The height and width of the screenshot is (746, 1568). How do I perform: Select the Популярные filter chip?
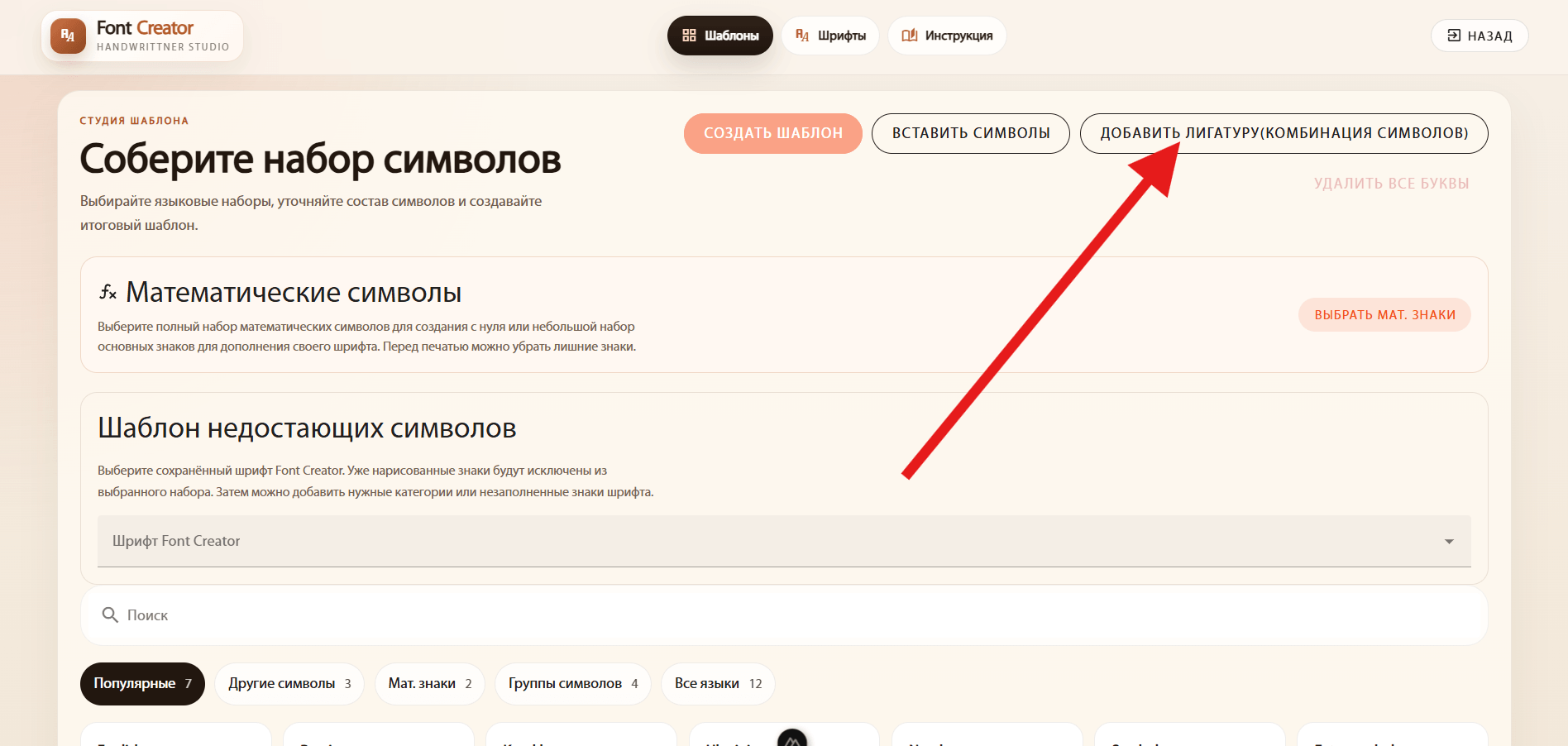[142, 684]
